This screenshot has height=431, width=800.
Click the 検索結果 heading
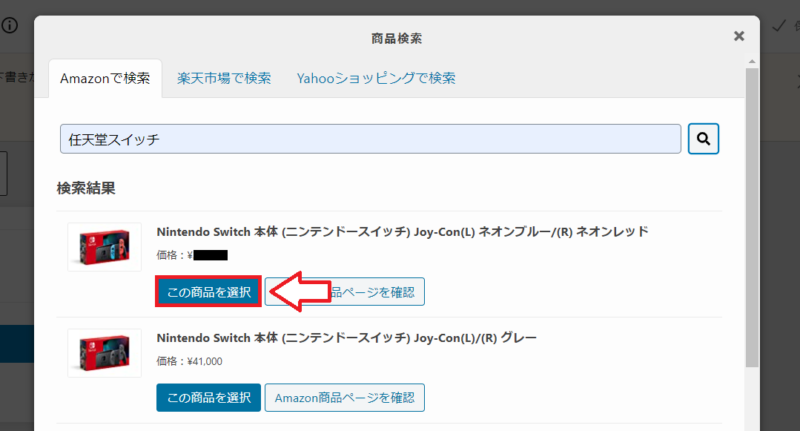(86, 188)
